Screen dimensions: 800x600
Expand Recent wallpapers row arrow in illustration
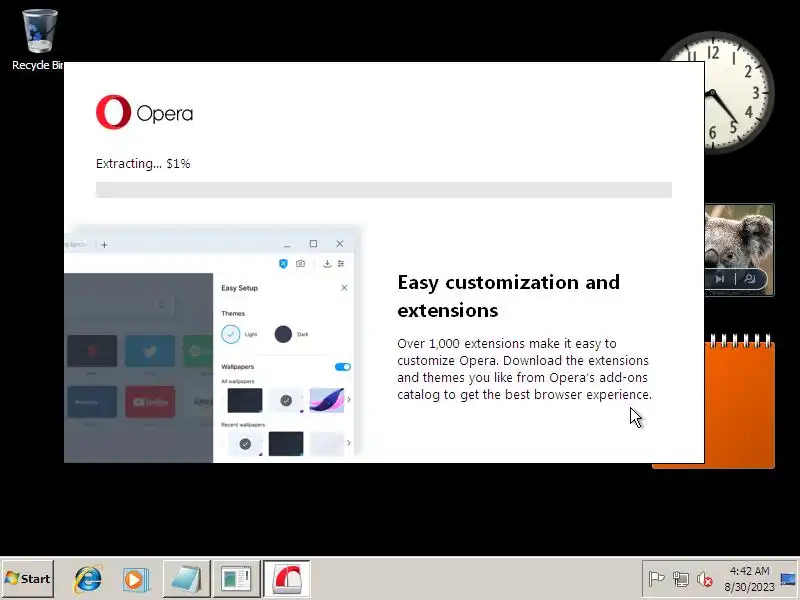pyautogui.click(x=348, y=442)
